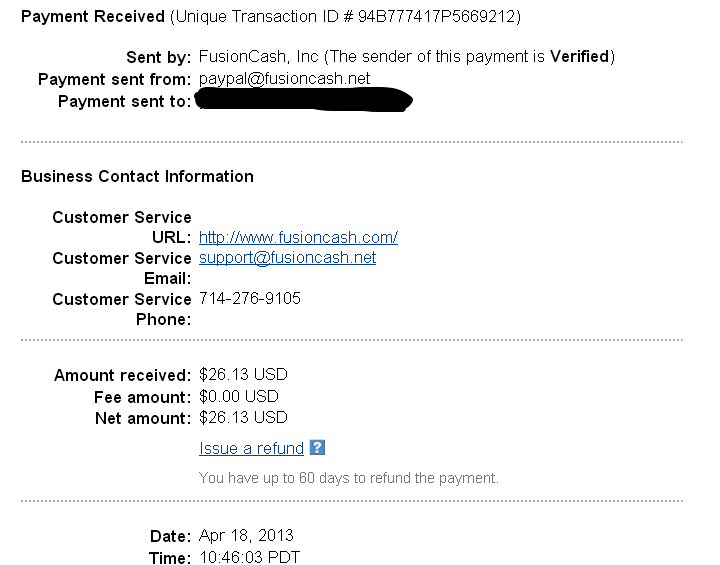Click the date Apr 18, 2013
The width and height of the screenshot is (720, 565).
(x=246, y=536)
